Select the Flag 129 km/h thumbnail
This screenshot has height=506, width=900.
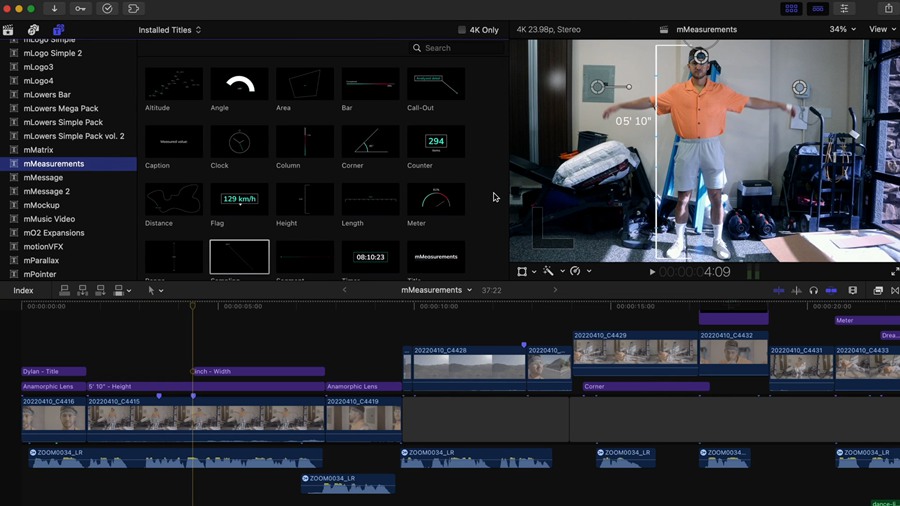[239, 199]
